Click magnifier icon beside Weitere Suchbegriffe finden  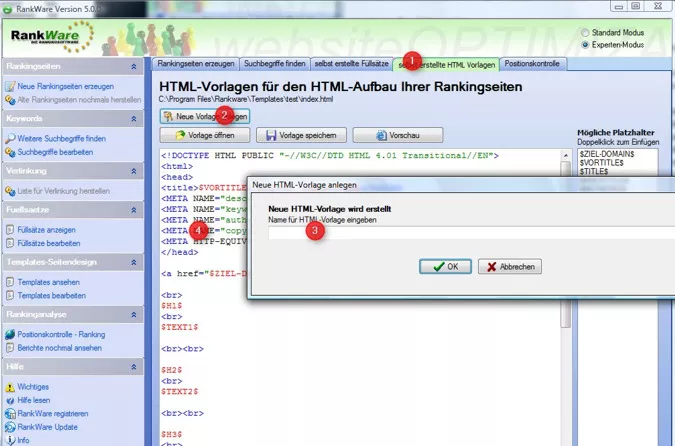[10, 139]
